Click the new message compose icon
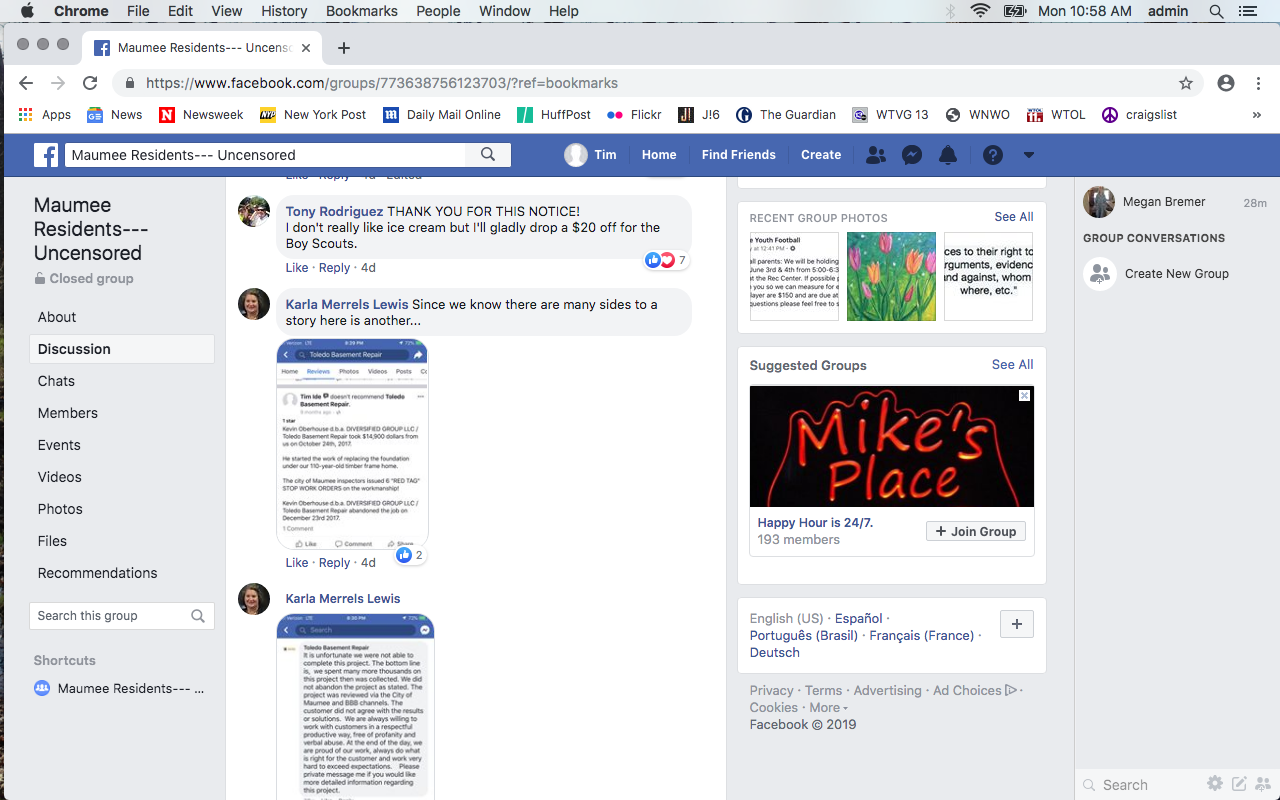The height and width of the screenshot is (800, 1280). [x=1239, y=784]
